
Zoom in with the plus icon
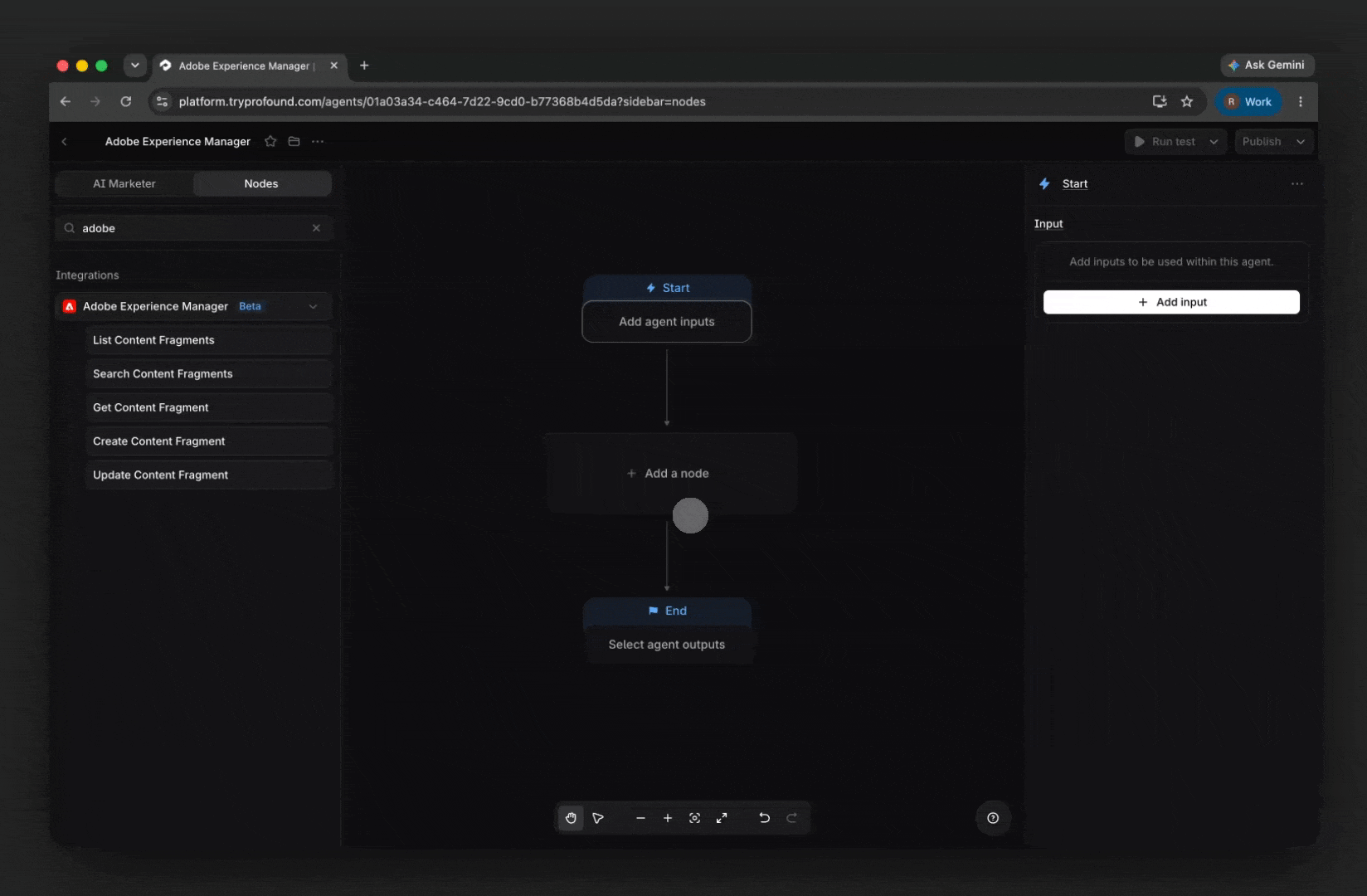click(668, 818)
